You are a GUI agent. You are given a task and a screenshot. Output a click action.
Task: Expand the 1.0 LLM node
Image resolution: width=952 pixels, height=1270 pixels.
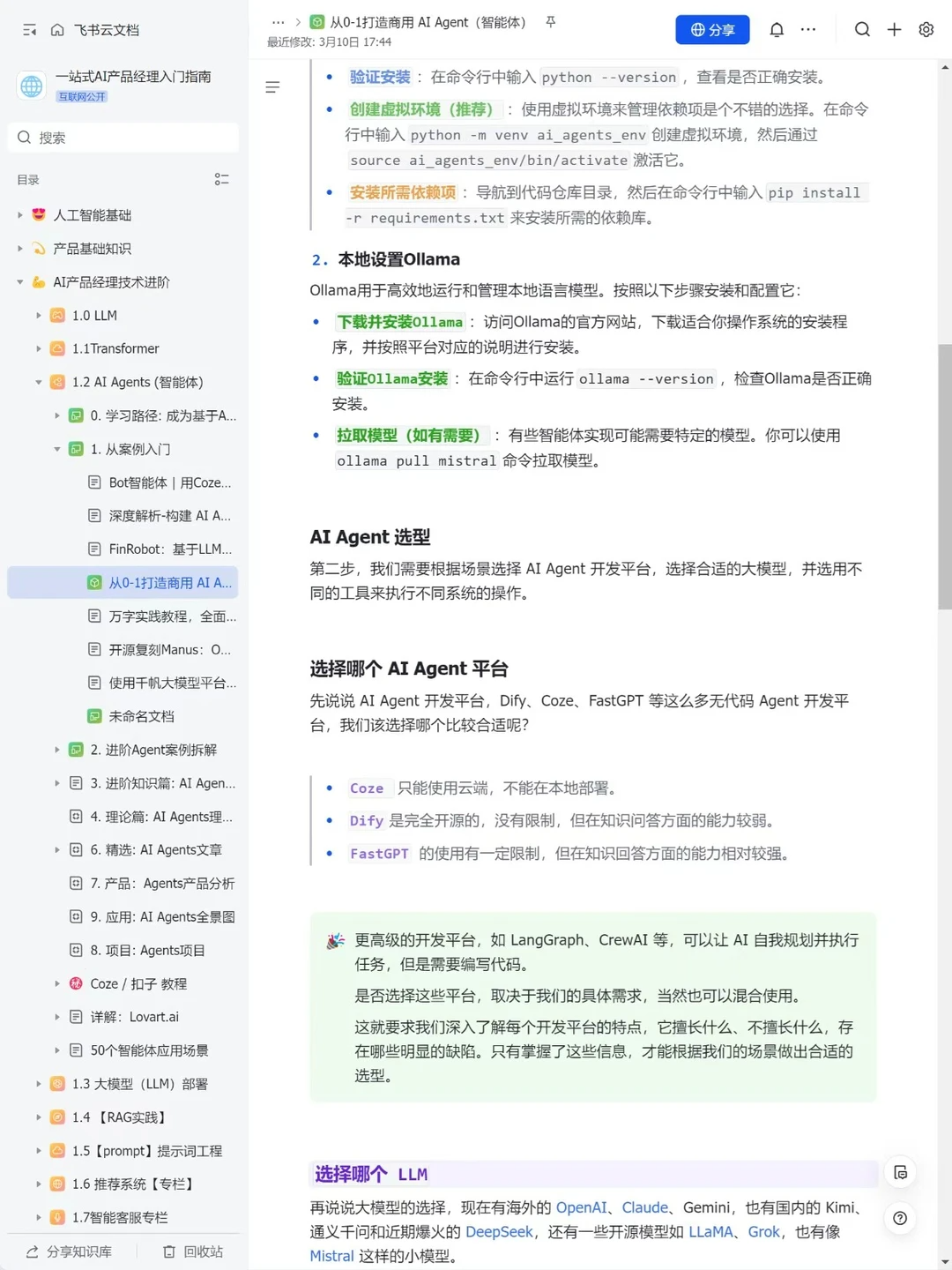[39, 315]
